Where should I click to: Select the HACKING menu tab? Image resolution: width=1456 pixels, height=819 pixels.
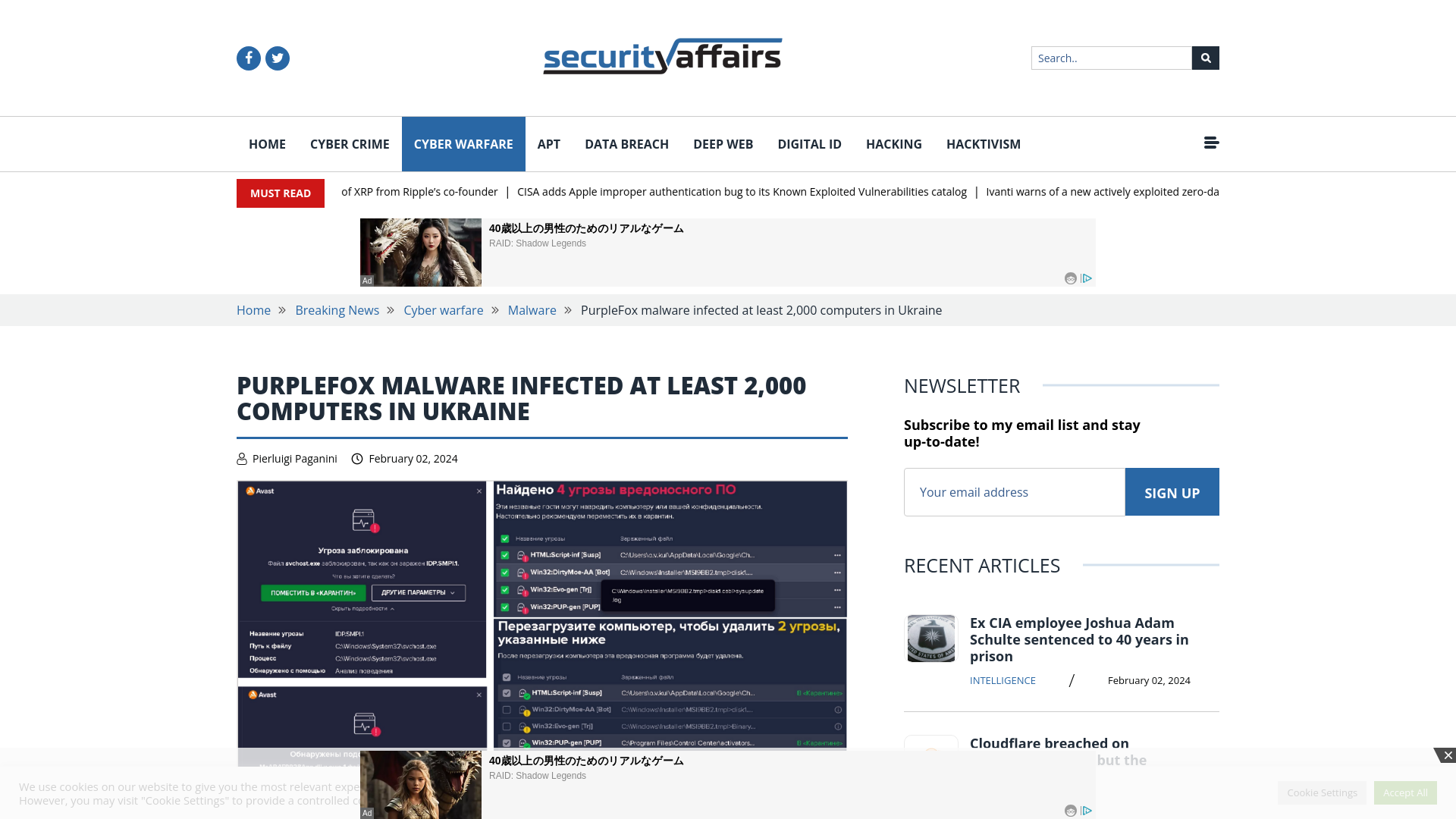point(893,143)
